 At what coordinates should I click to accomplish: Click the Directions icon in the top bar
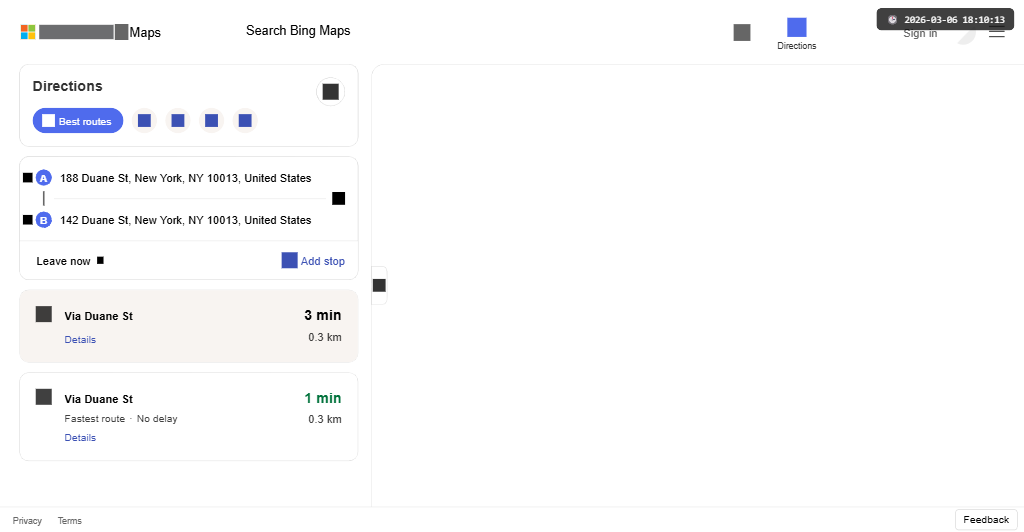(796, 33)
